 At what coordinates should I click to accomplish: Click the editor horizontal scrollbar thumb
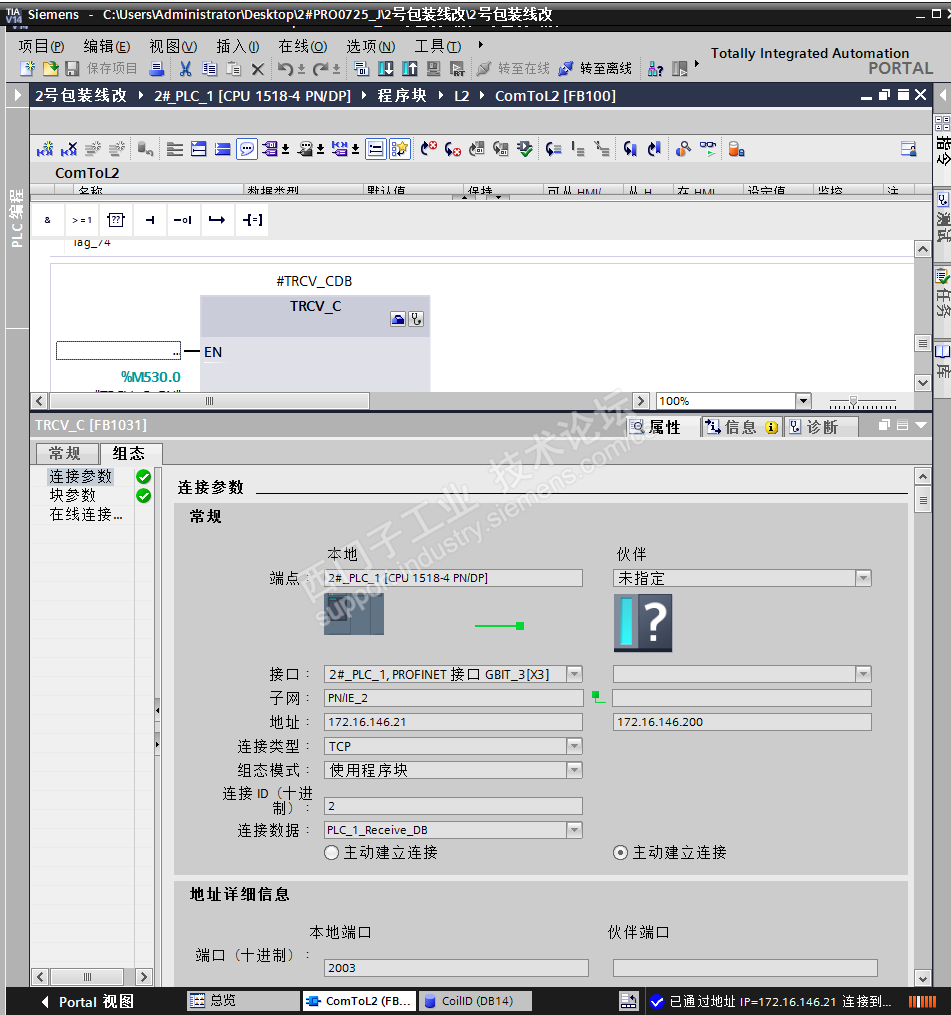pos(210,401)
